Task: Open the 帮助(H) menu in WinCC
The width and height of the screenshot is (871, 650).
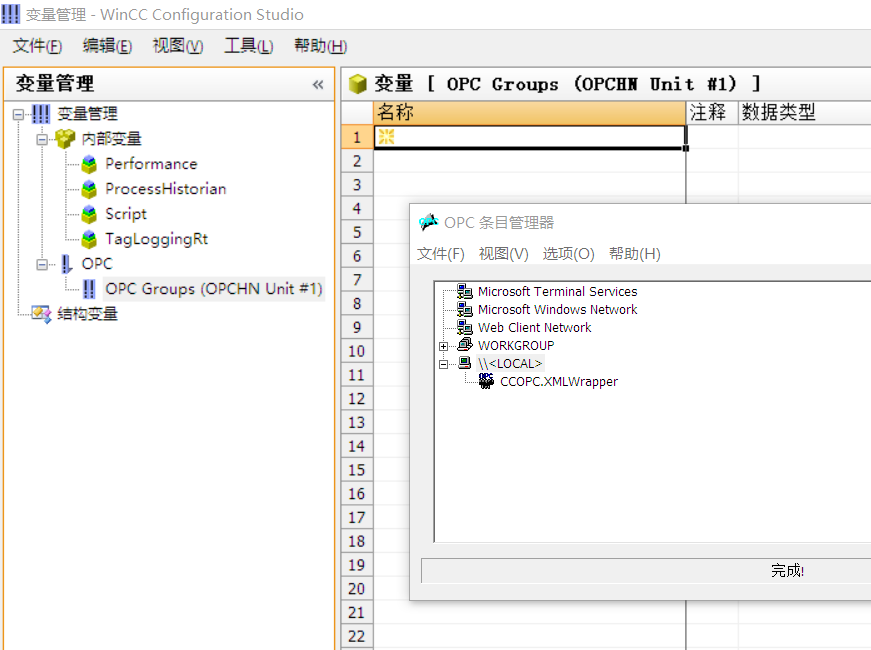Action: (x=321, y=46)
